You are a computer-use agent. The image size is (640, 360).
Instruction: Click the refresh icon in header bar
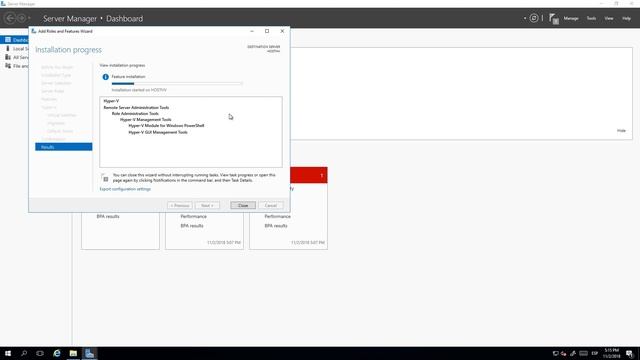[x=534, y=18]
